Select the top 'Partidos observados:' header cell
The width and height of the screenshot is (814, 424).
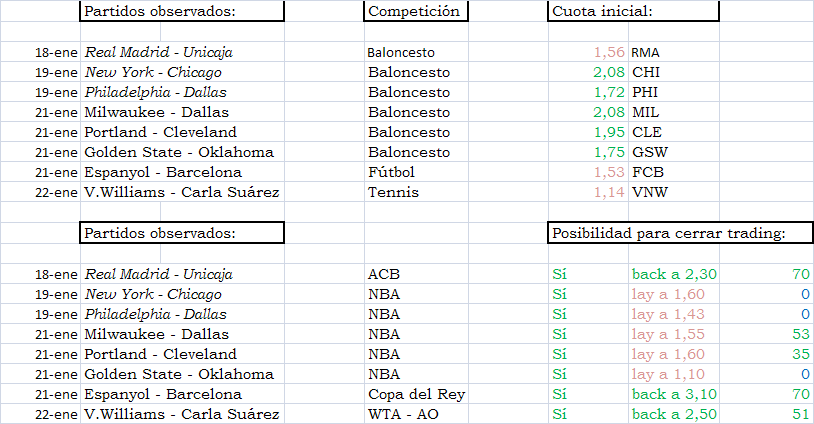(182, 11)
